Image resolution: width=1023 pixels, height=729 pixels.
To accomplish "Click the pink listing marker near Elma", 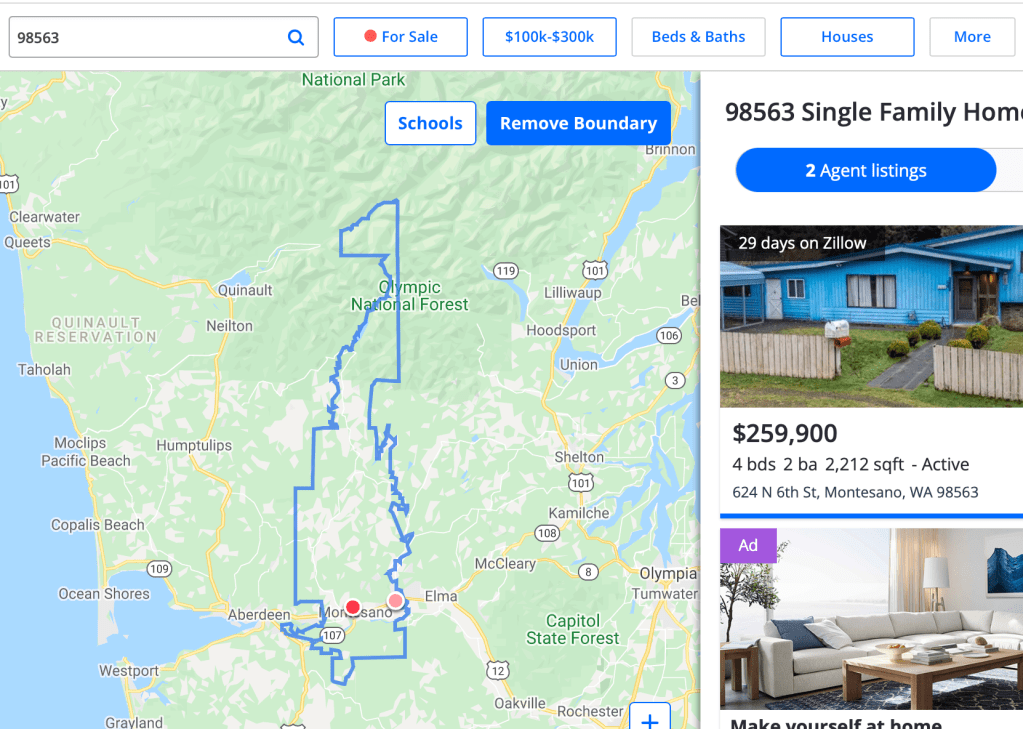I will coord(396,600).
